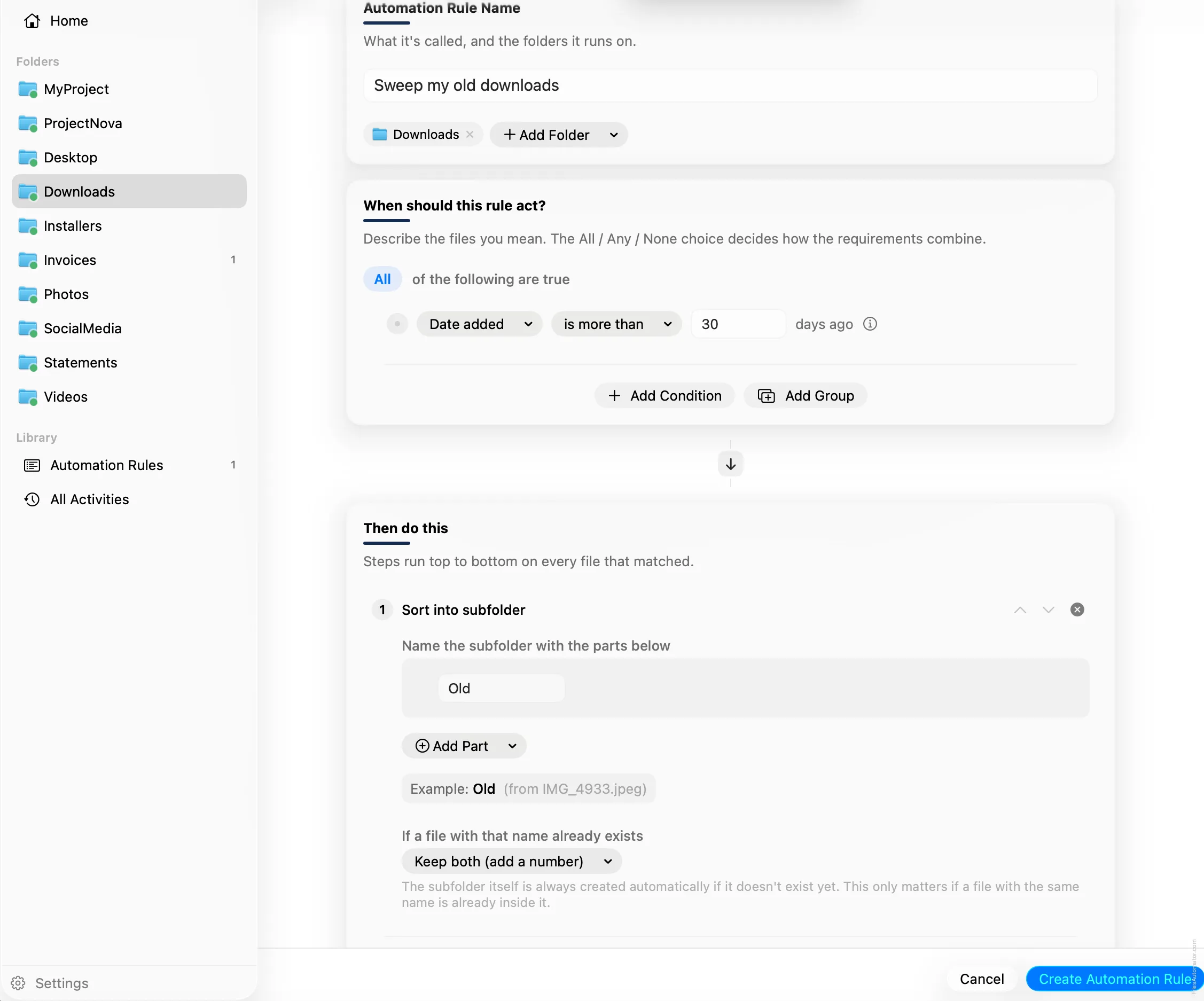Select the ProjectNova folder in the sidebar

pyautogui.click(x=129, y=123)
